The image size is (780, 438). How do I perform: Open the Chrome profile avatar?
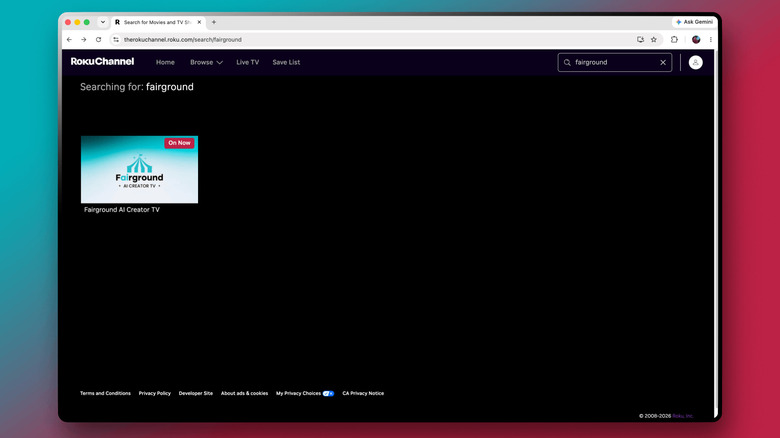pyautogui.click(x=696, y=39)
